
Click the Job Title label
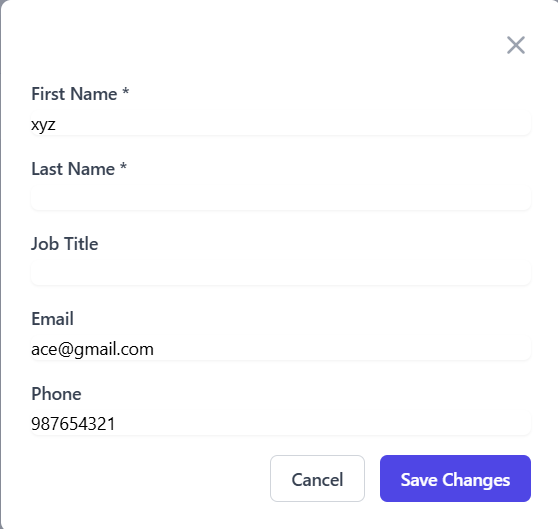point(64,244)
